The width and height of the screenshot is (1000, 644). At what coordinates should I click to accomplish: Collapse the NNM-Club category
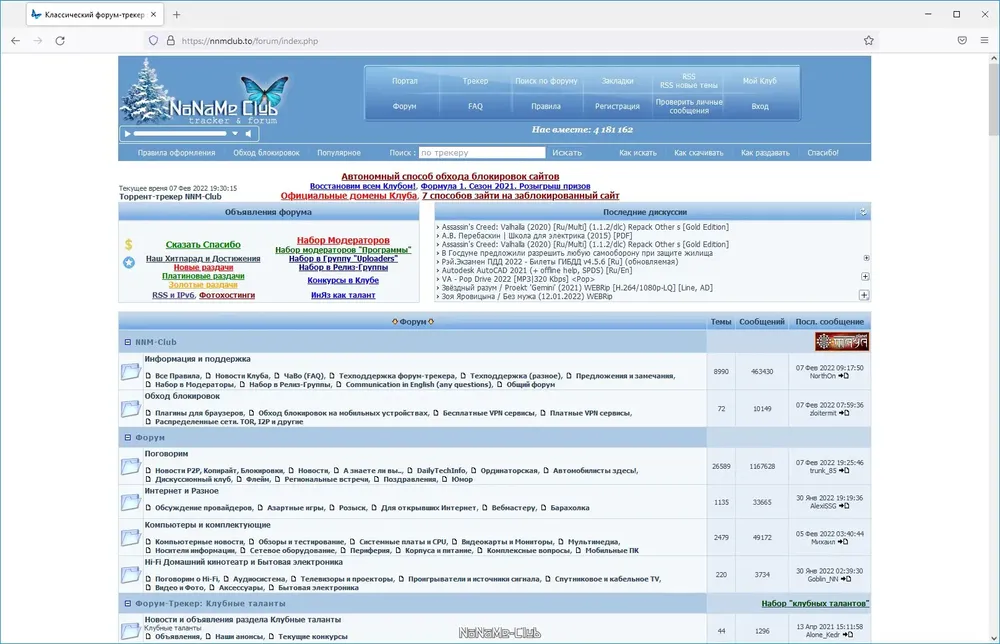pyautogui.click(x=128, y=342)
